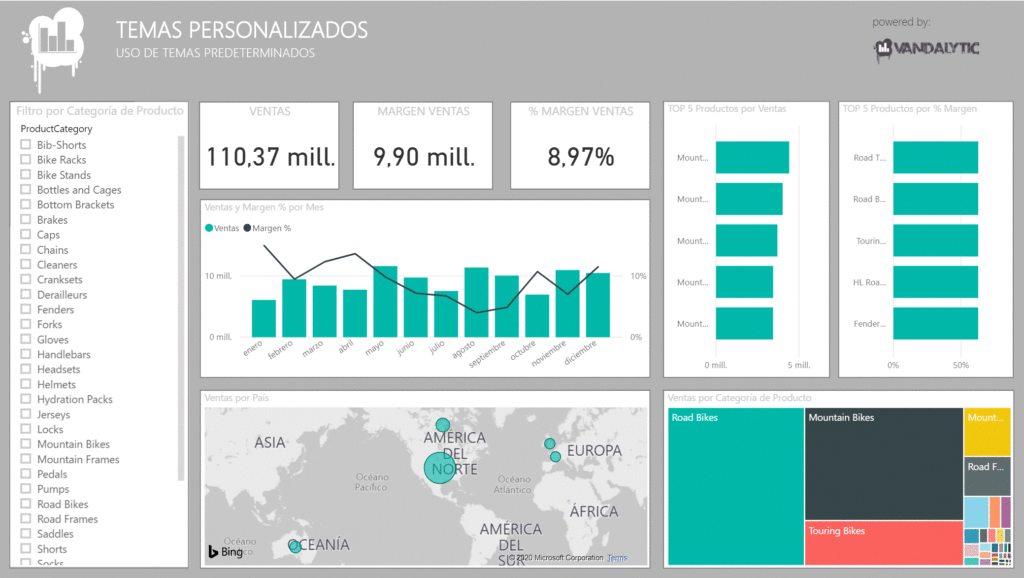Select the VENTAS card value

click(270, 157)
